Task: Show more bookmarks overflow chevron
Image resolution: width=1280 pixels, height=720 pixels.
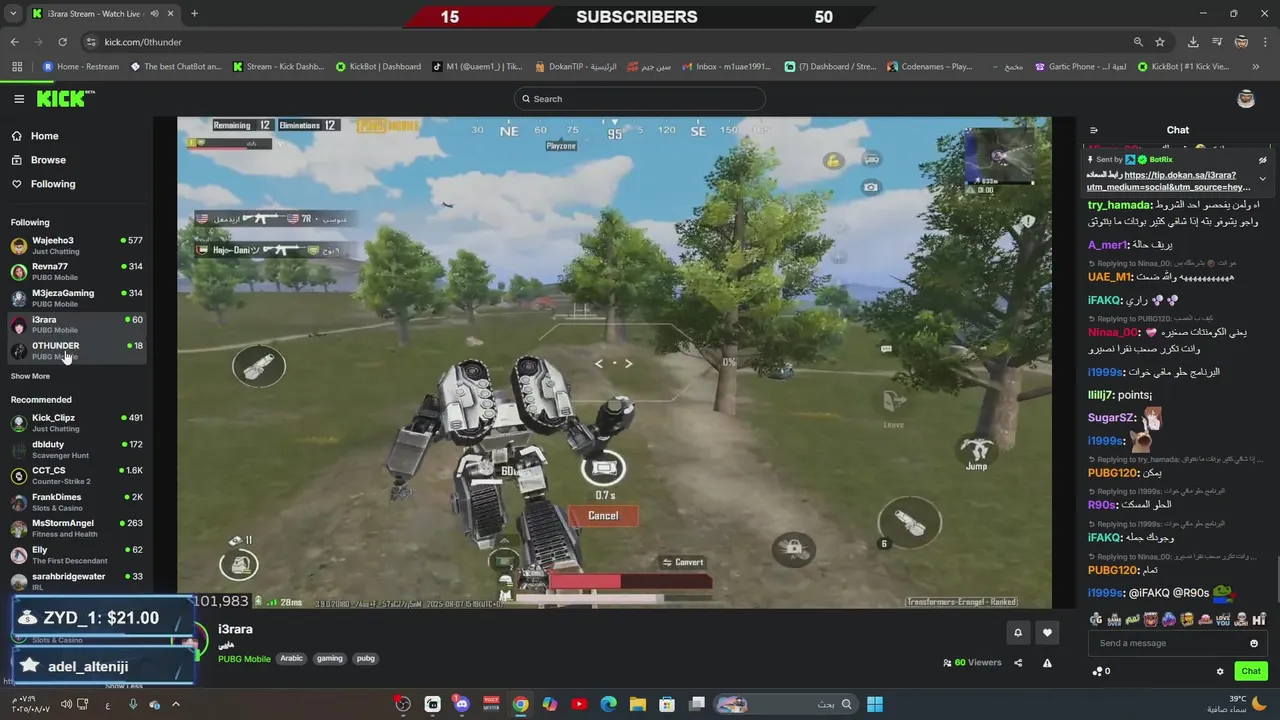Action: coord(1255,67)
